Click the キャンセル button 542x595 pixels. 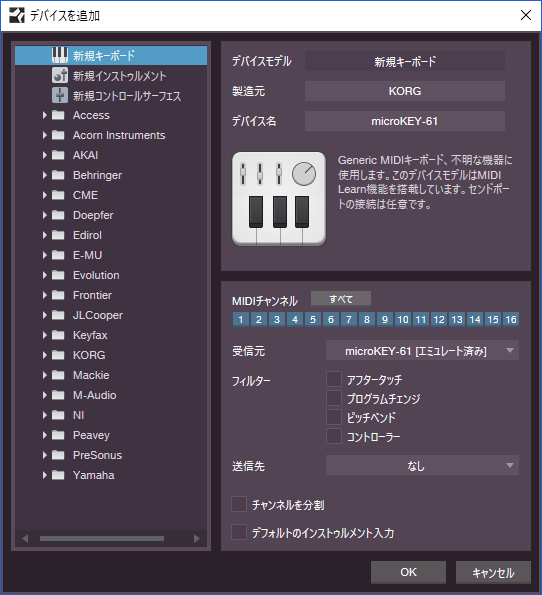point(493,572)
